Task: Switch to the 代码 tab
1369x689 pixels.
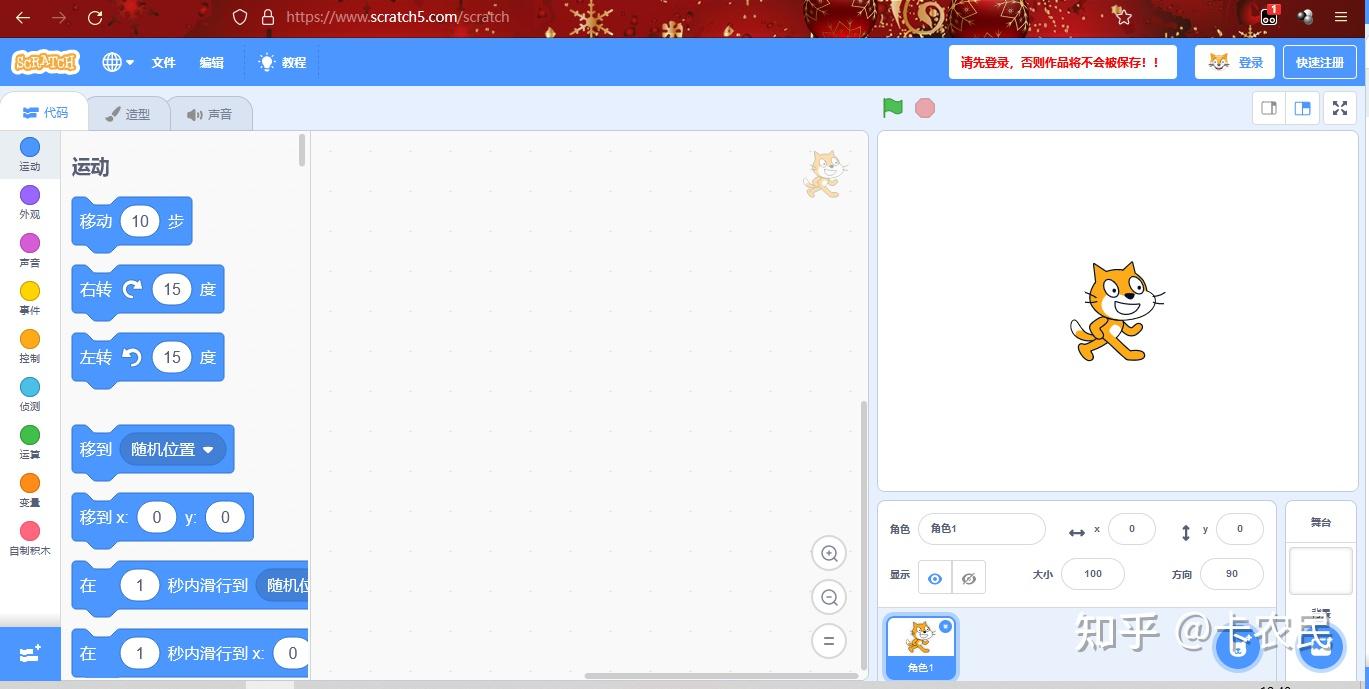Action: click(45, 113)
